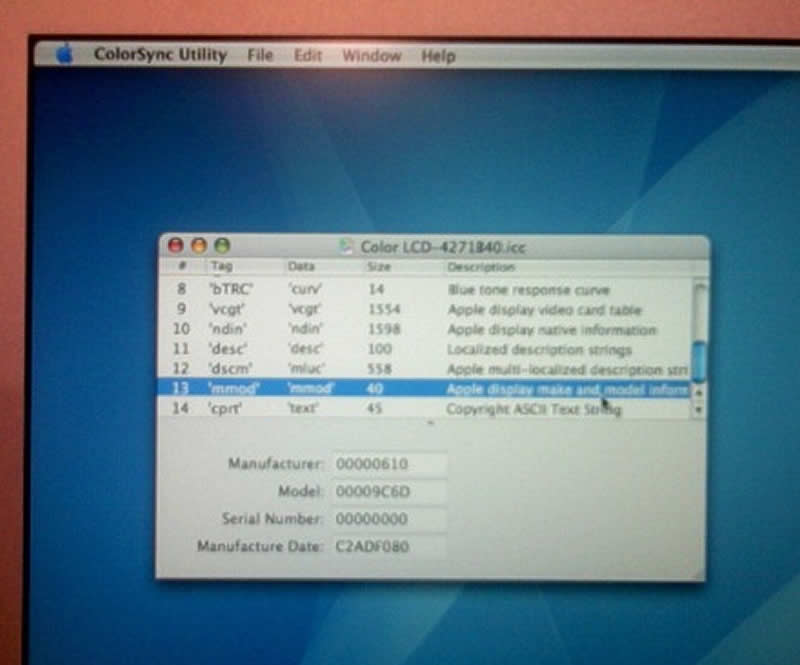The image size is (800, 665).
Task: Select the 'bTRC' tag row
Action: 426,289
